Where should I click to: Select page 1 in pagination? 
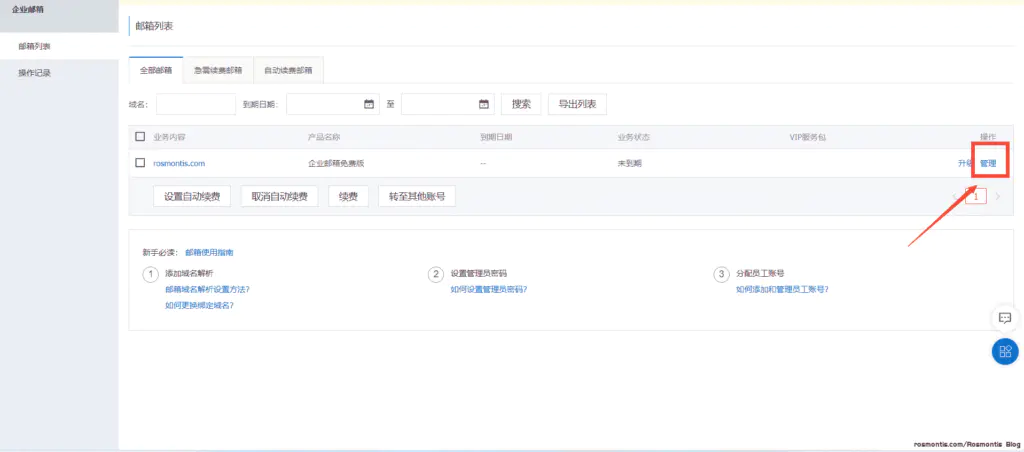[976, 196]
